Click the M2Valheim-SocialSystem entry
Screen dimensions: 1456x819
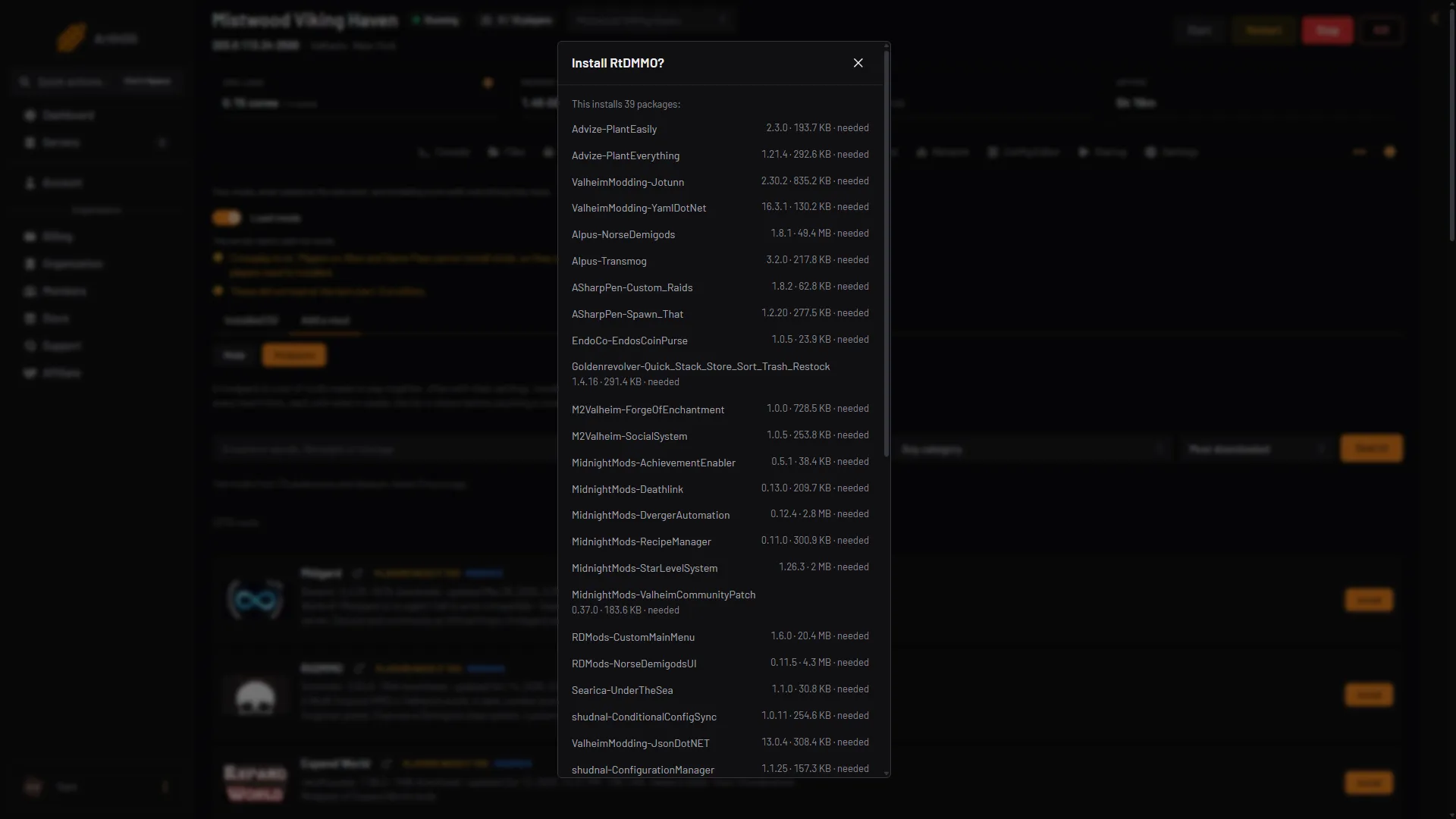pyautogui.click(x=720, y=436)
